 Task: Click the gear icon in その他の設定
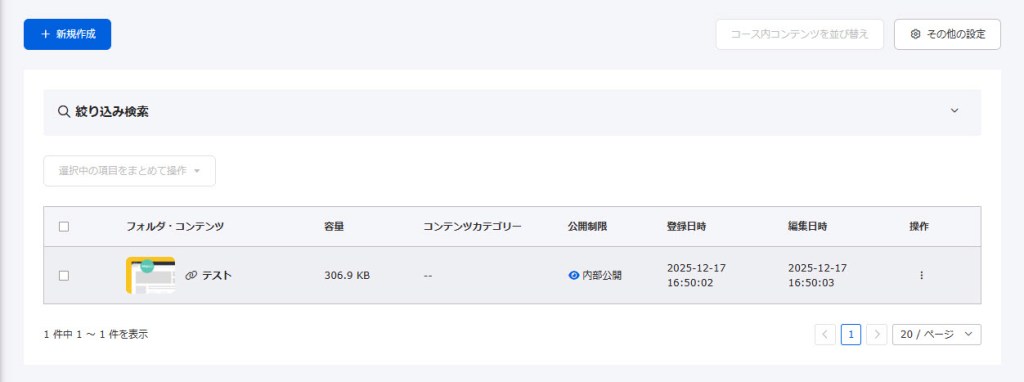click(x=915, y=35)
